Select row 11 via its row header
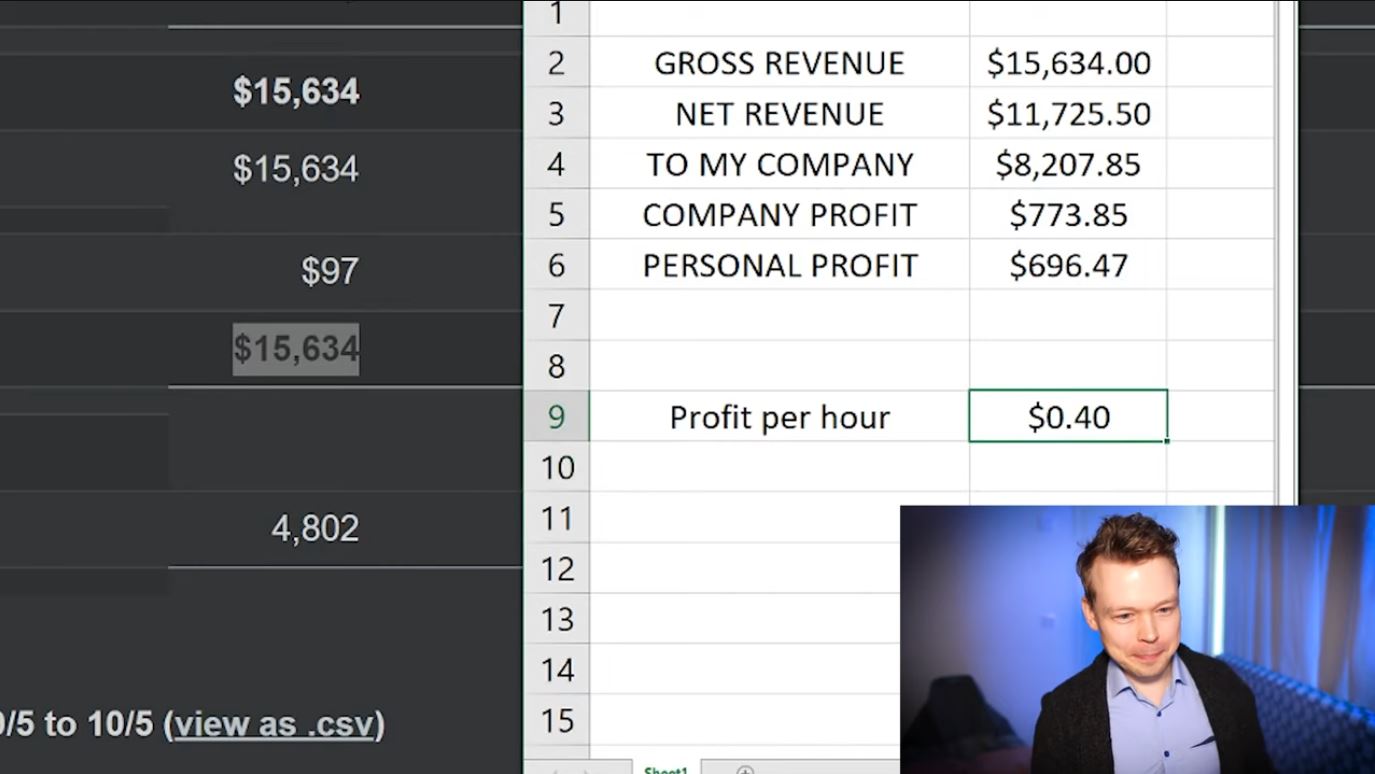Image resolution: width=1375 pixels, height=774 pixels. [x=556, y=518]
